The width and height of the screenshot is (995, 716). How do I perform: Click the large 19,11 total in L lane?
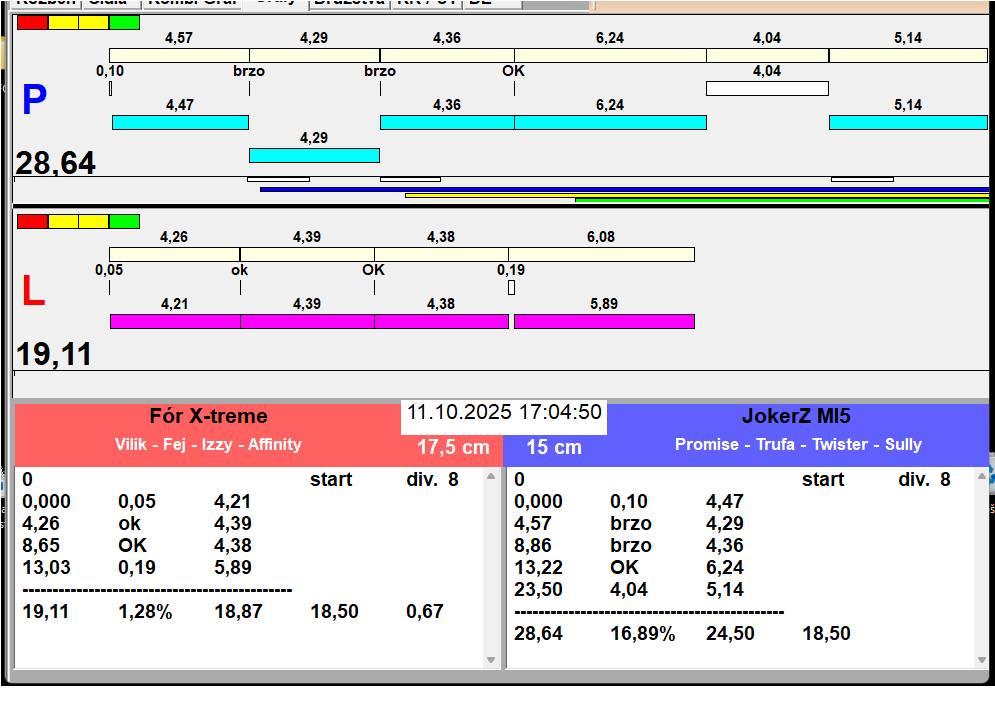tap(54, 354)
